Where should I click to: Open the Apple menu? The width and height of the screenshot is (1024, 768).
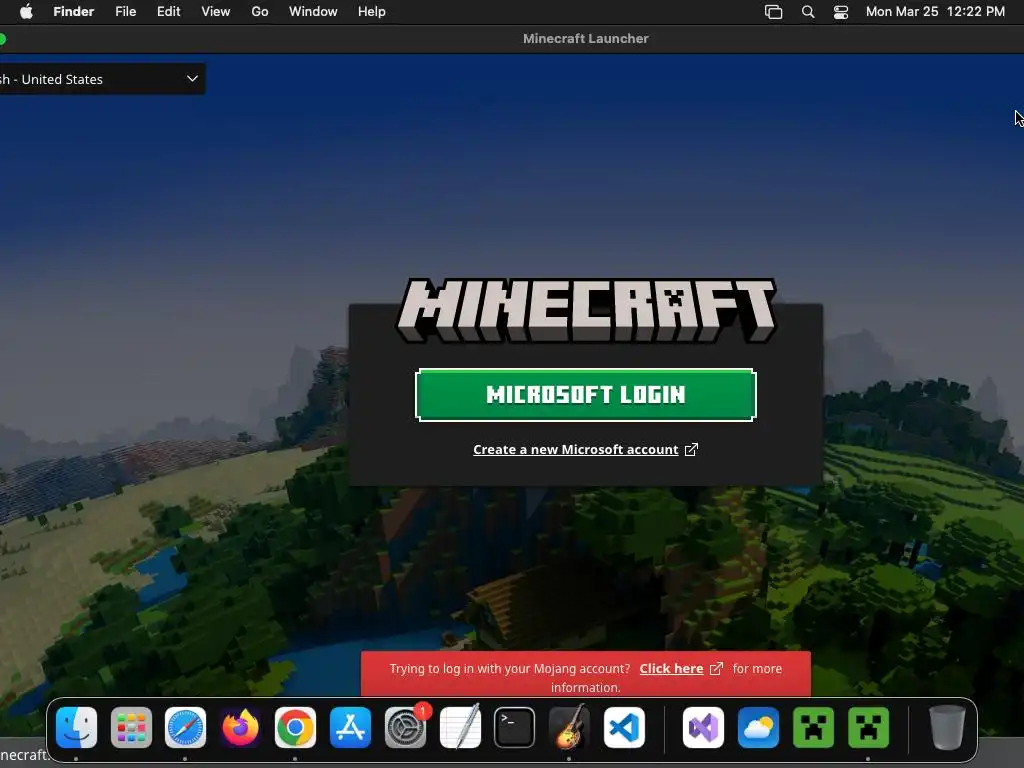pos(26,12)
